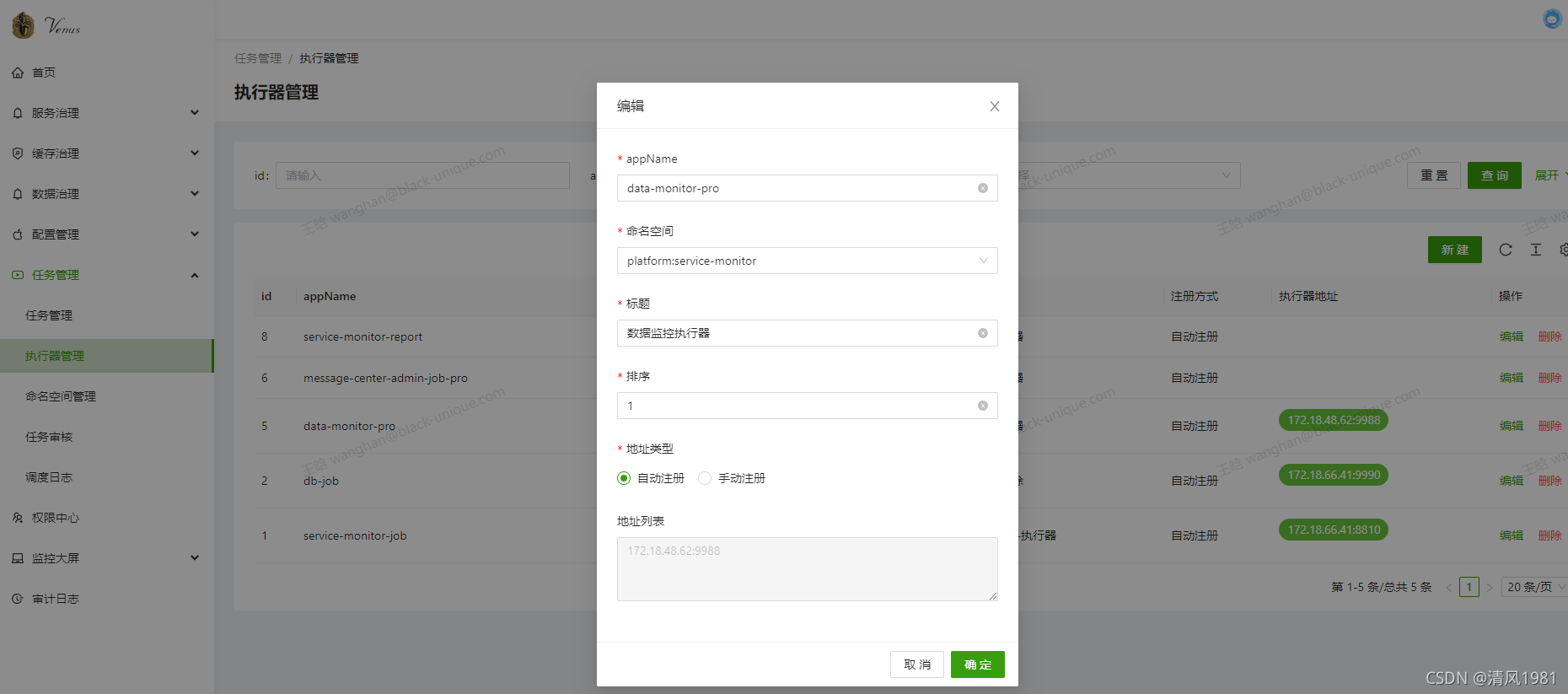Expand the 服务治理 menu
The height and width of the screenshot is (694, 1568).
point(107,113)
